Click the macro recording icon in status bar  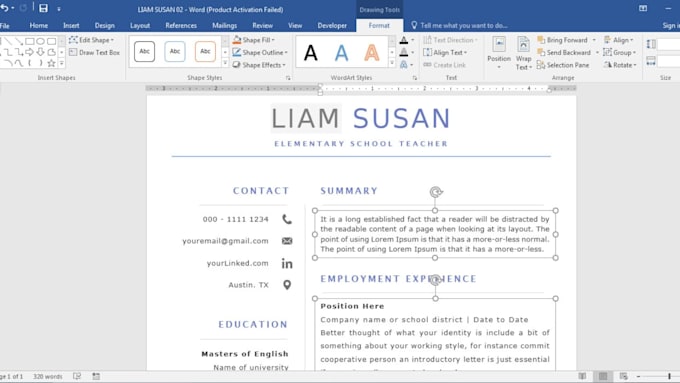[96, 376]
